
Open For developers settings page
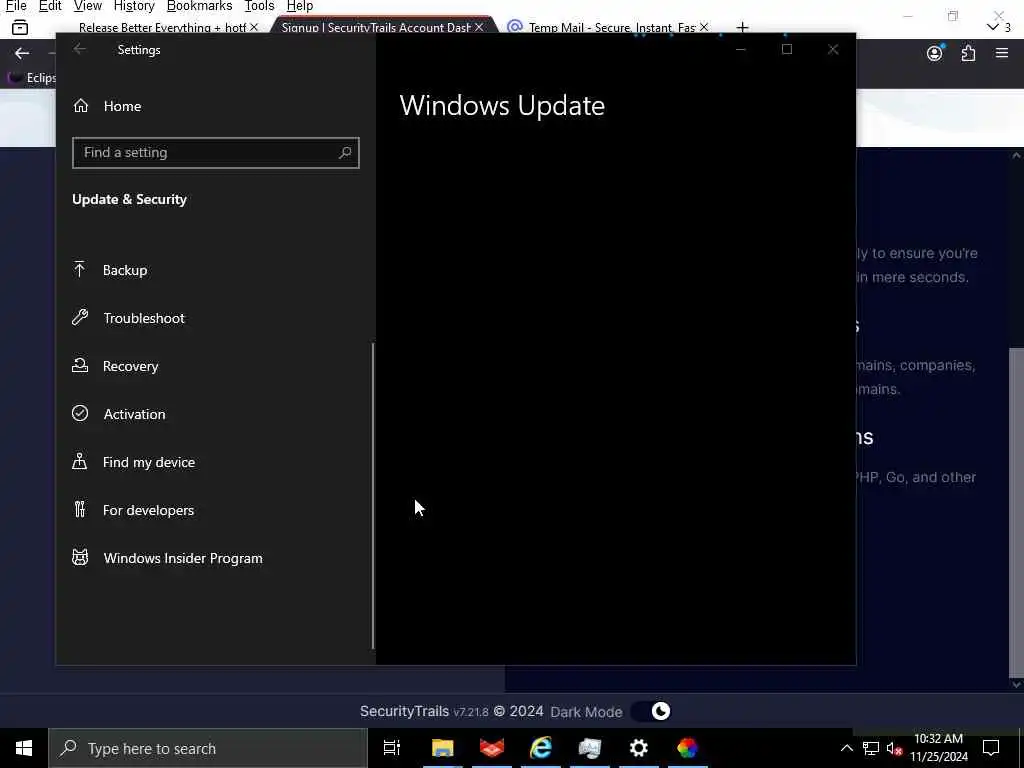pos(148,510)
